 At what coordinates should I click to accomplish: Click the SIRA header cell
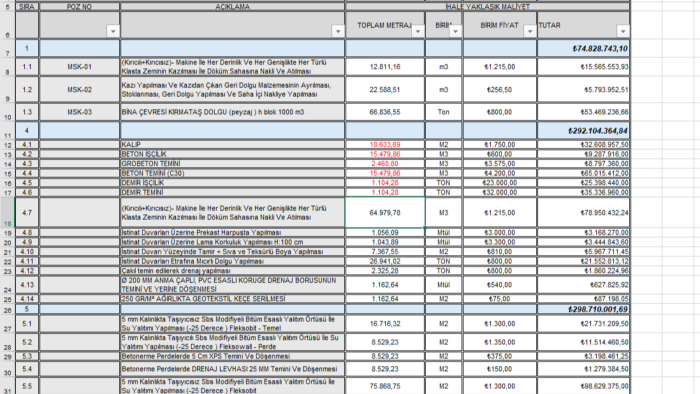pyautogui.click(x=27, y=7)
